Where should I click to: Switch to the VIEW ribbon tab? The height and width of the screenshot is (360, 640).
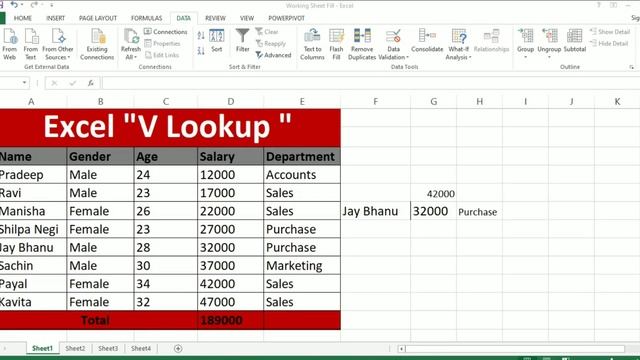[x=247, y=18]
